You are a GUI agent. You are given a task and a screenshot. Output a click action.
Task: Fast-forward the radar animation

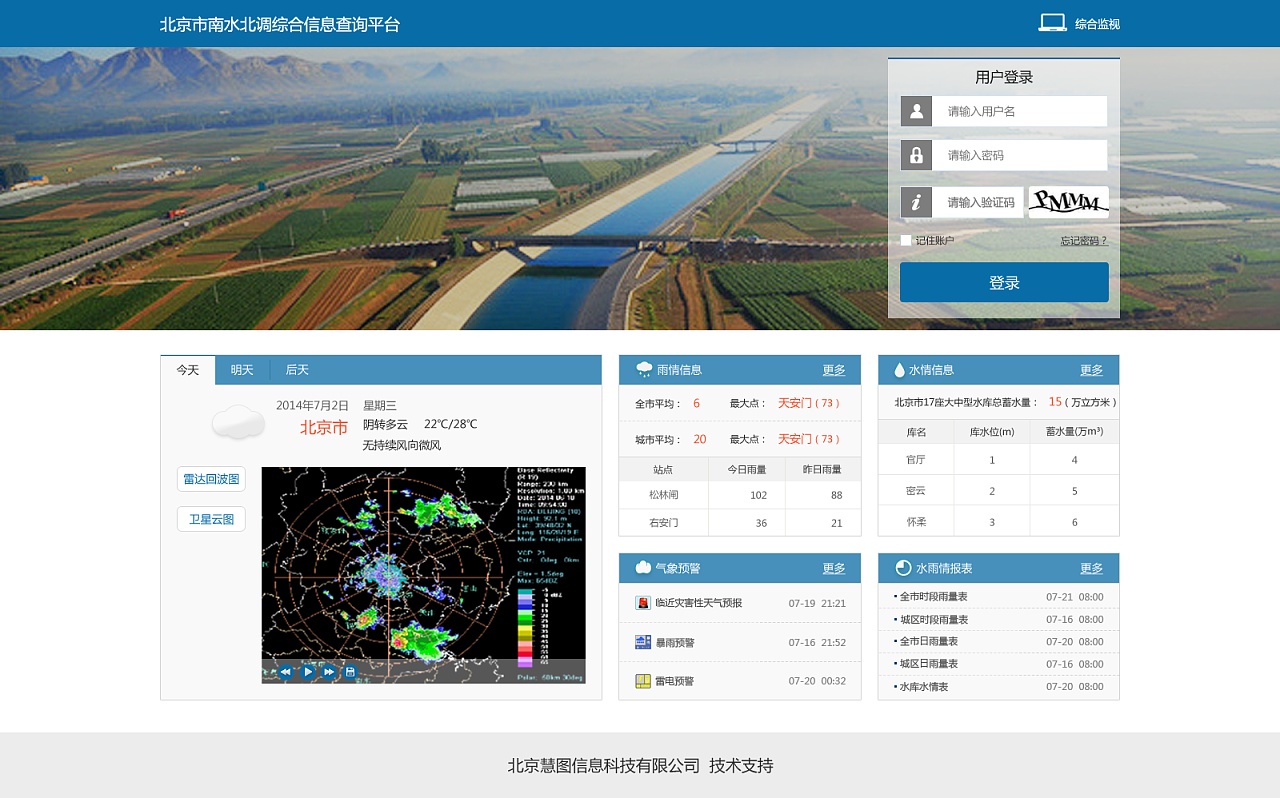[x=329, y=672]
